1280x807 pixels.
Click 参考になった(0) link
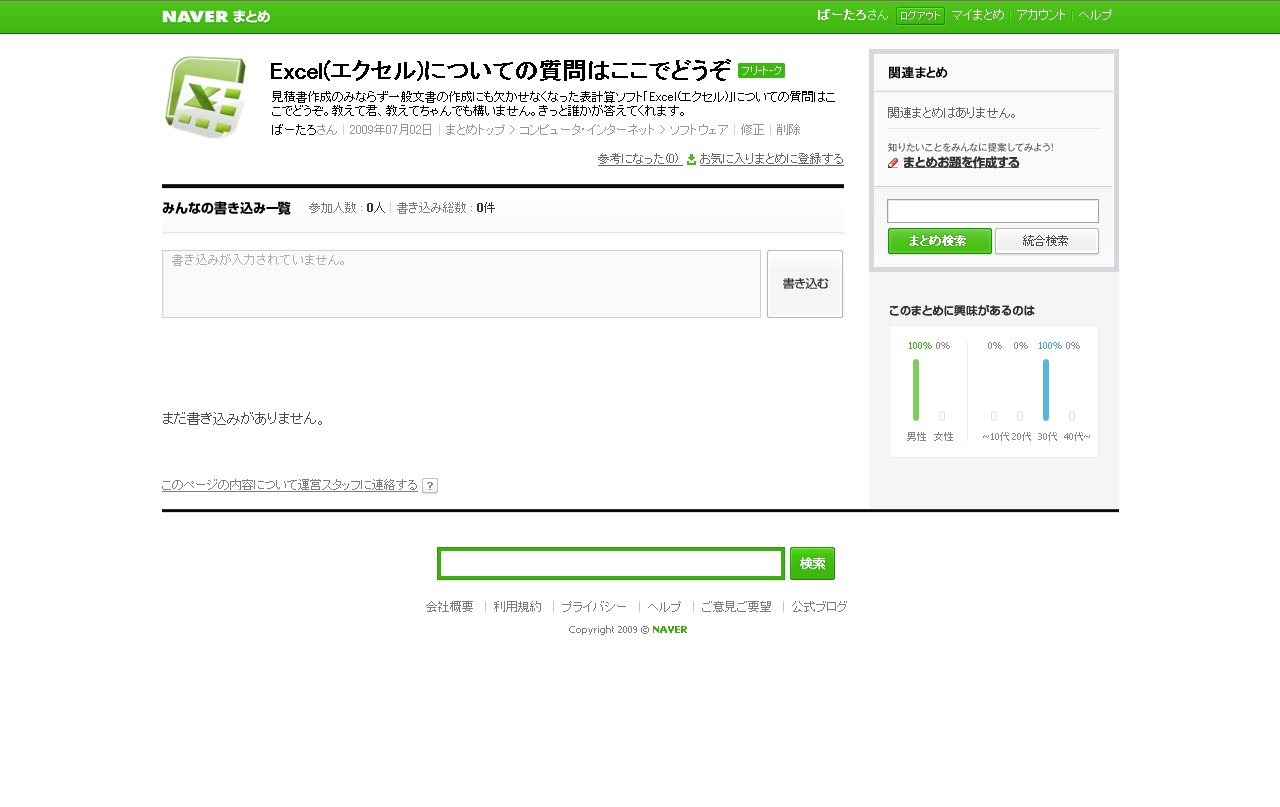640,159
